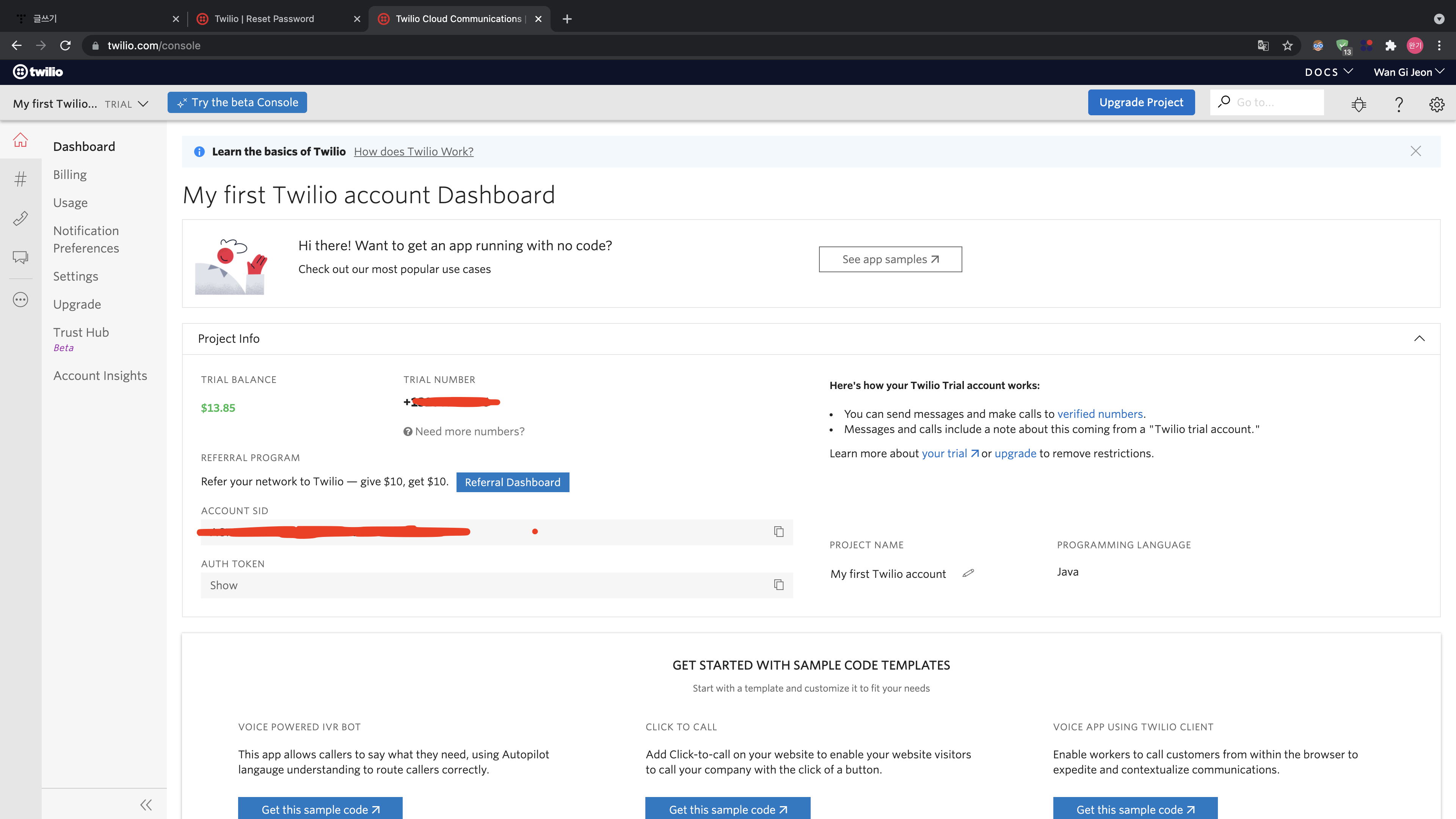Click the Programmable Messaging chat icon
The image size is (1456, 819).
(x=20, y=258)
